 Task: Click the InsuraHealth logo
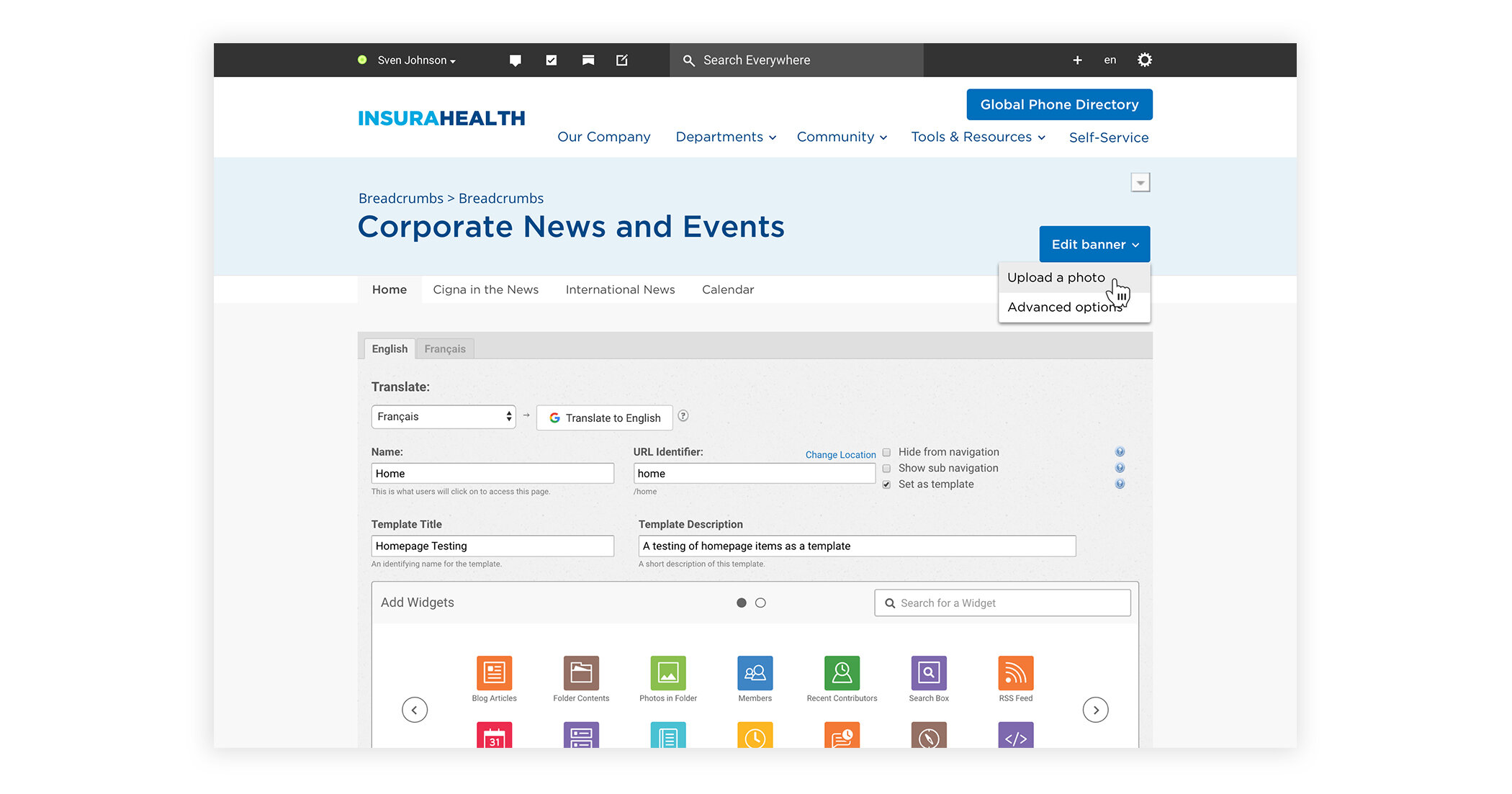click(441, 118)
